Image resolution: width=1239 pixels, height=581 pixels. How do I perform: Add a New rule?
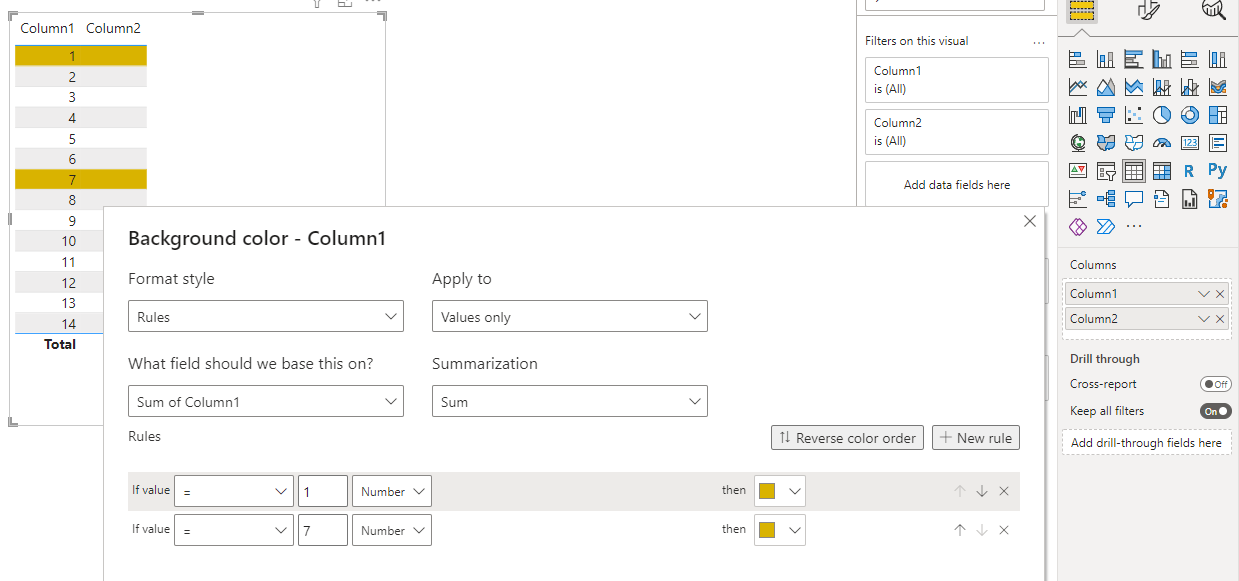976,438
